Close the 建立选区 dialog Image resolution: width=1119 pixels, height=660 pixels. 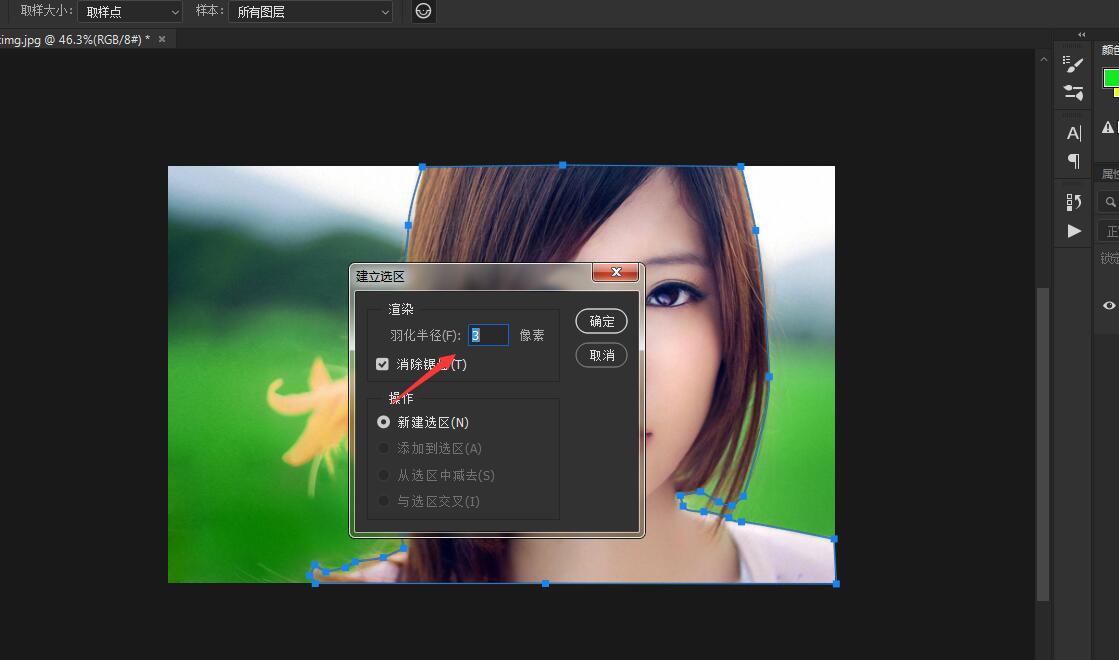[615, 272]
